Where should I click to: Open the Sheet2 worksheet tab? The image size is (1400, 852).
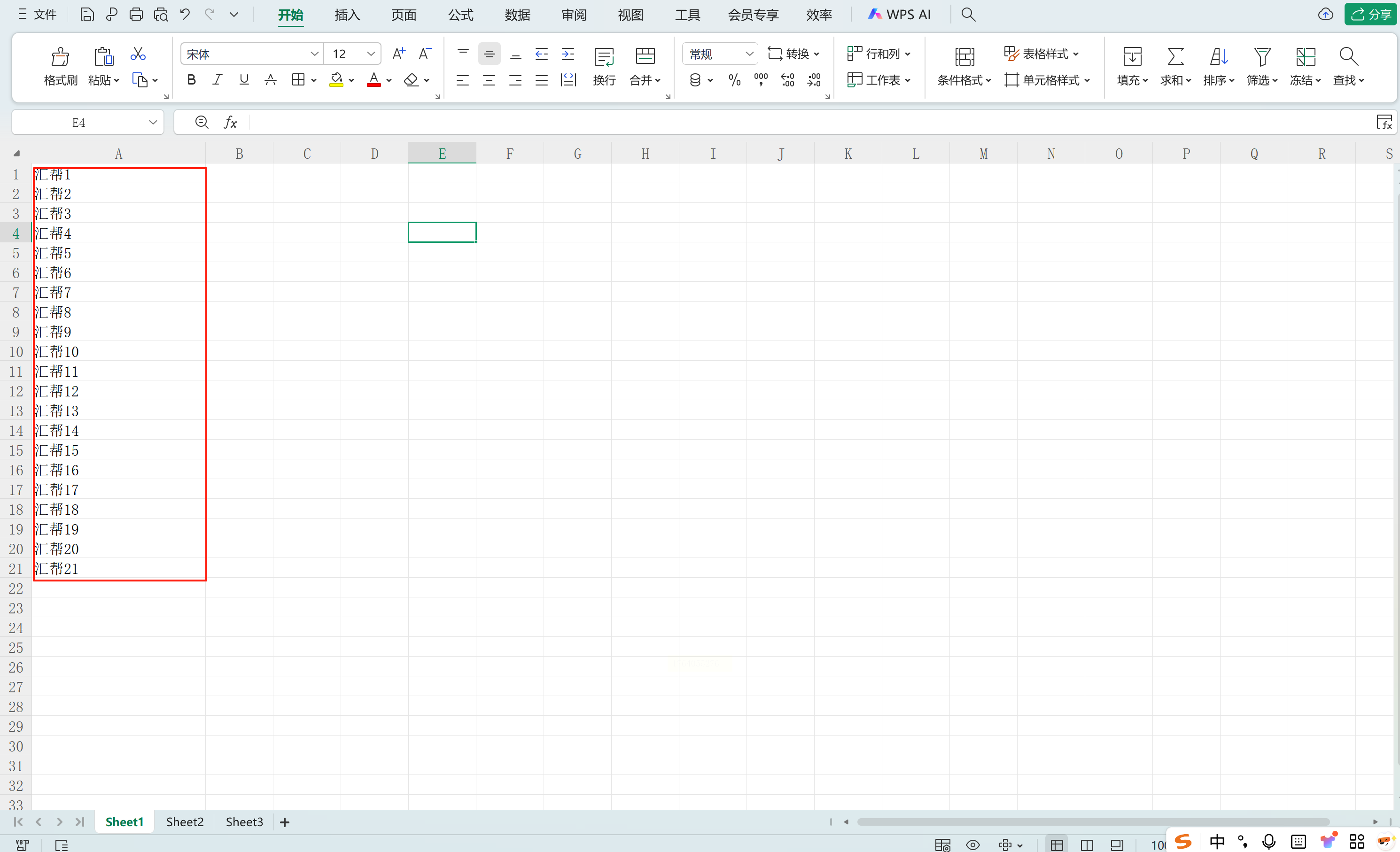click(x=185, y=822)
